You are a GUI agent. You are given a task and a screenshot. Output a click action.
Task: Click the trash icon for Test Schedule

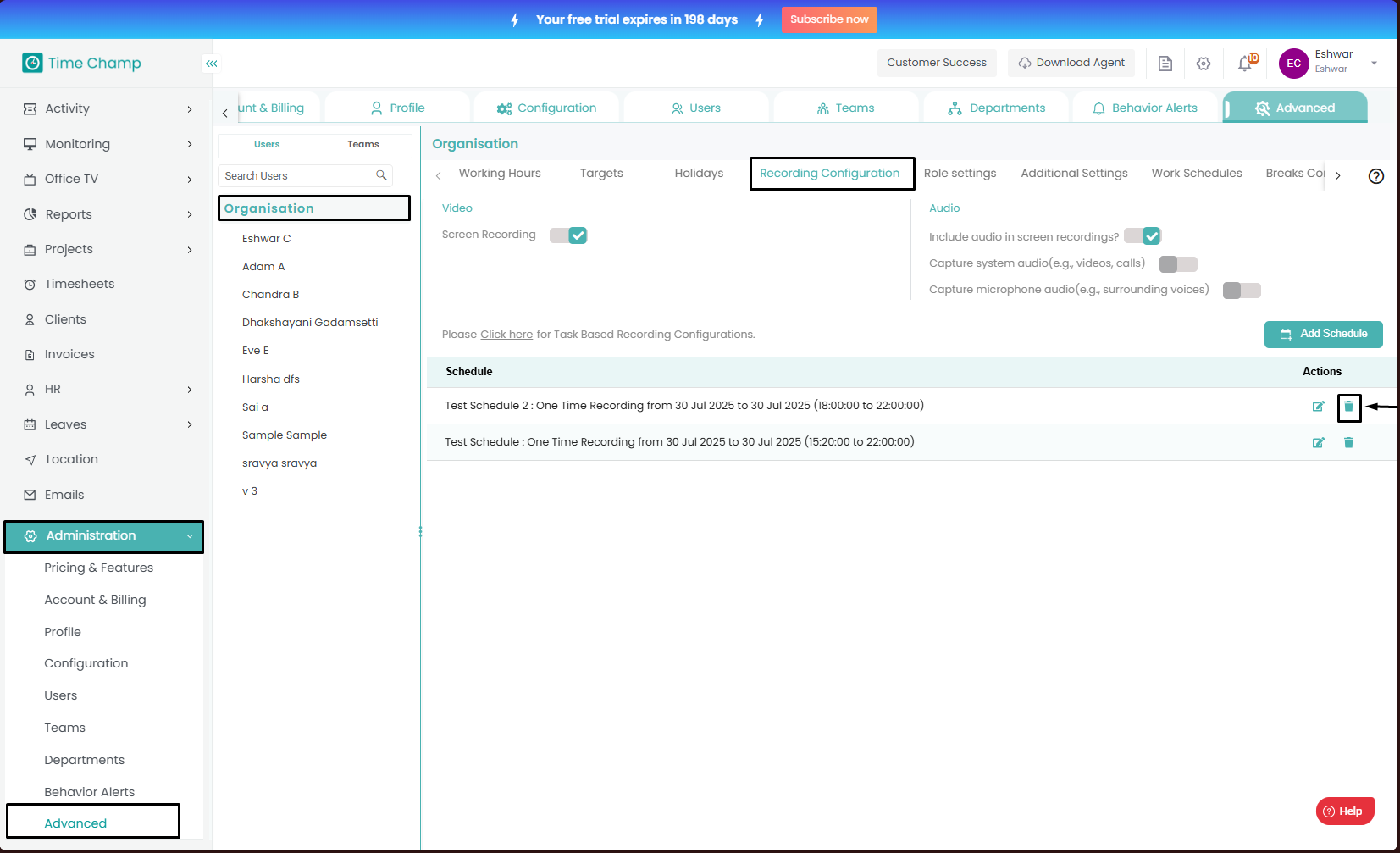click(1348, 443)
